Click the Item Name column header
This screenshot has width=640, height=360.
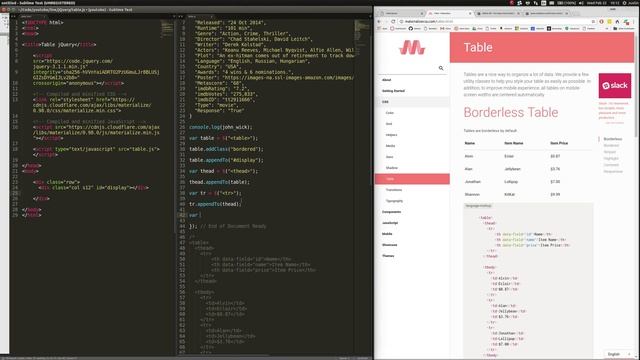coord(513,143)
